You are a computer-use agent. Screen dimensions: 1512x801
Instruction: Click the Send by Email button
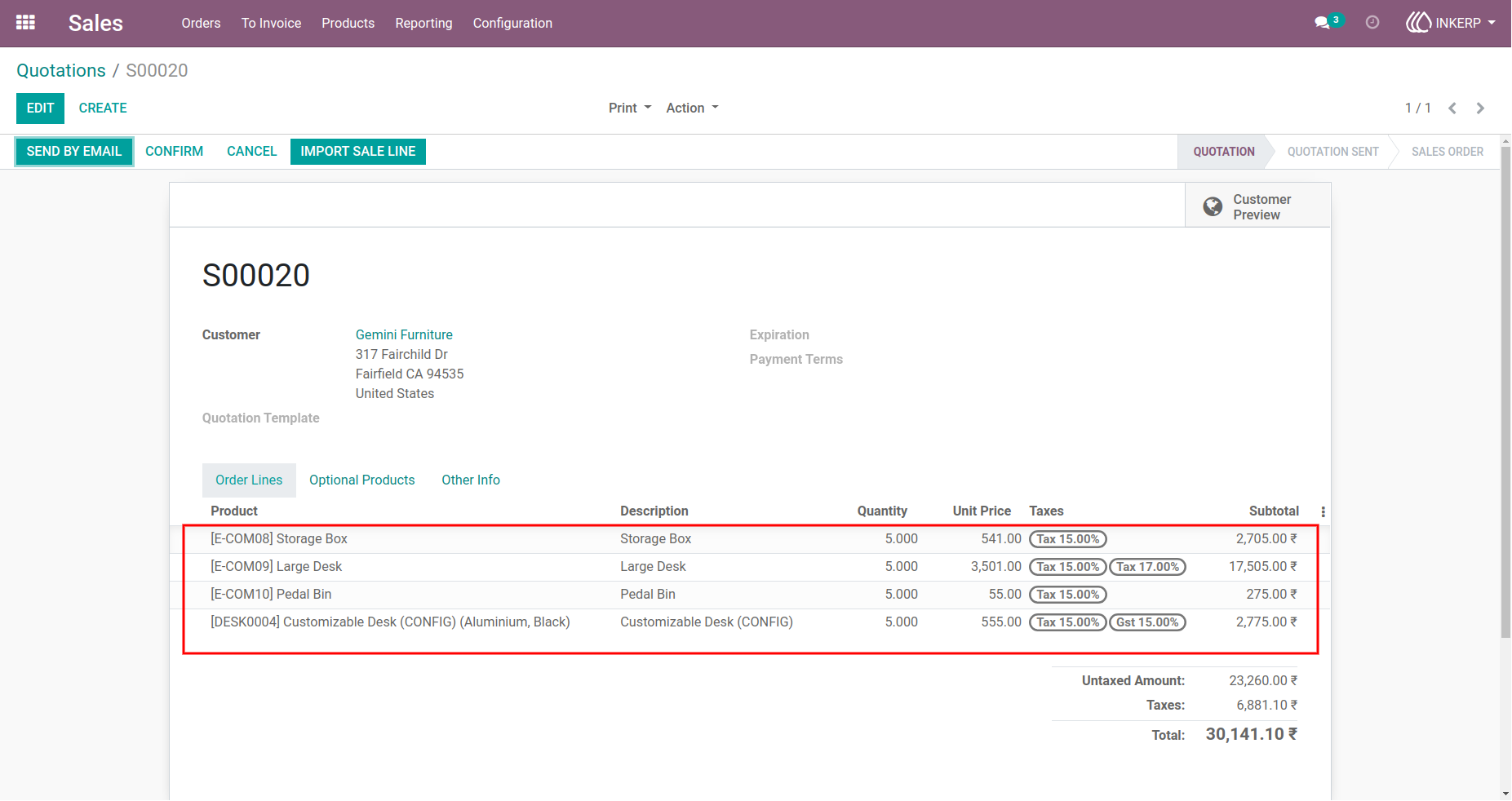74,151
